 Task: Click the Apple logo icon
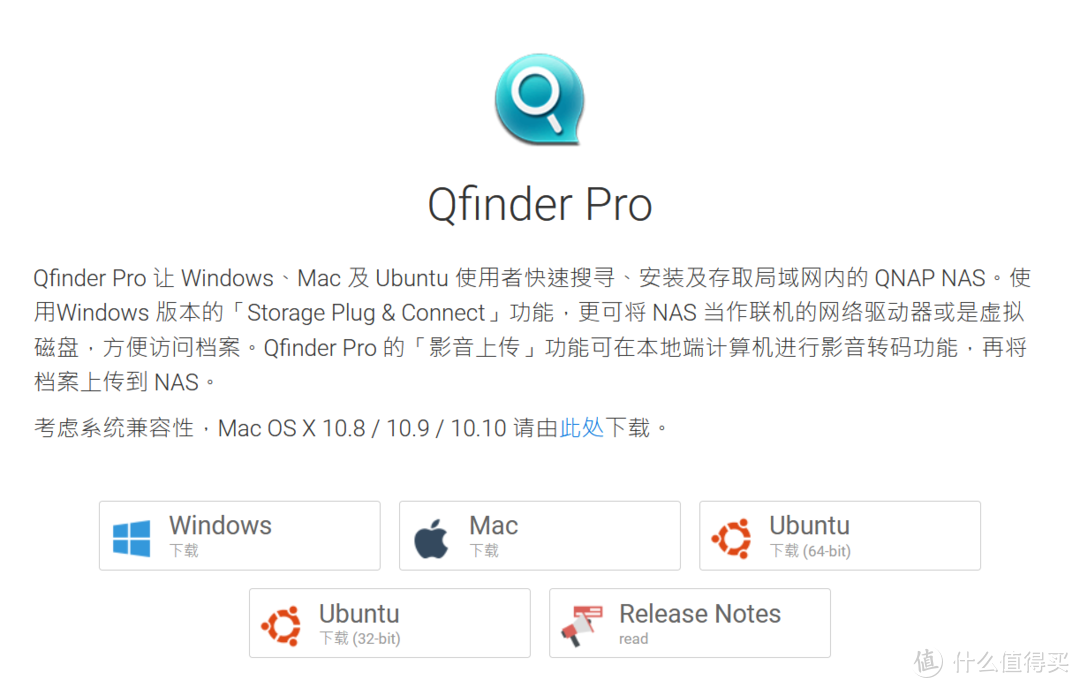(431, 538)
